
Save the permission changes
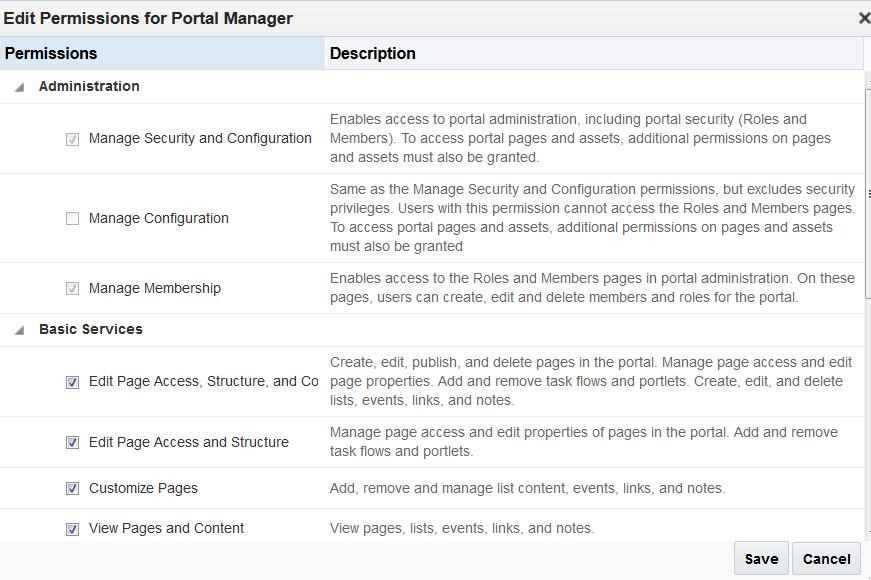(761, 559)
